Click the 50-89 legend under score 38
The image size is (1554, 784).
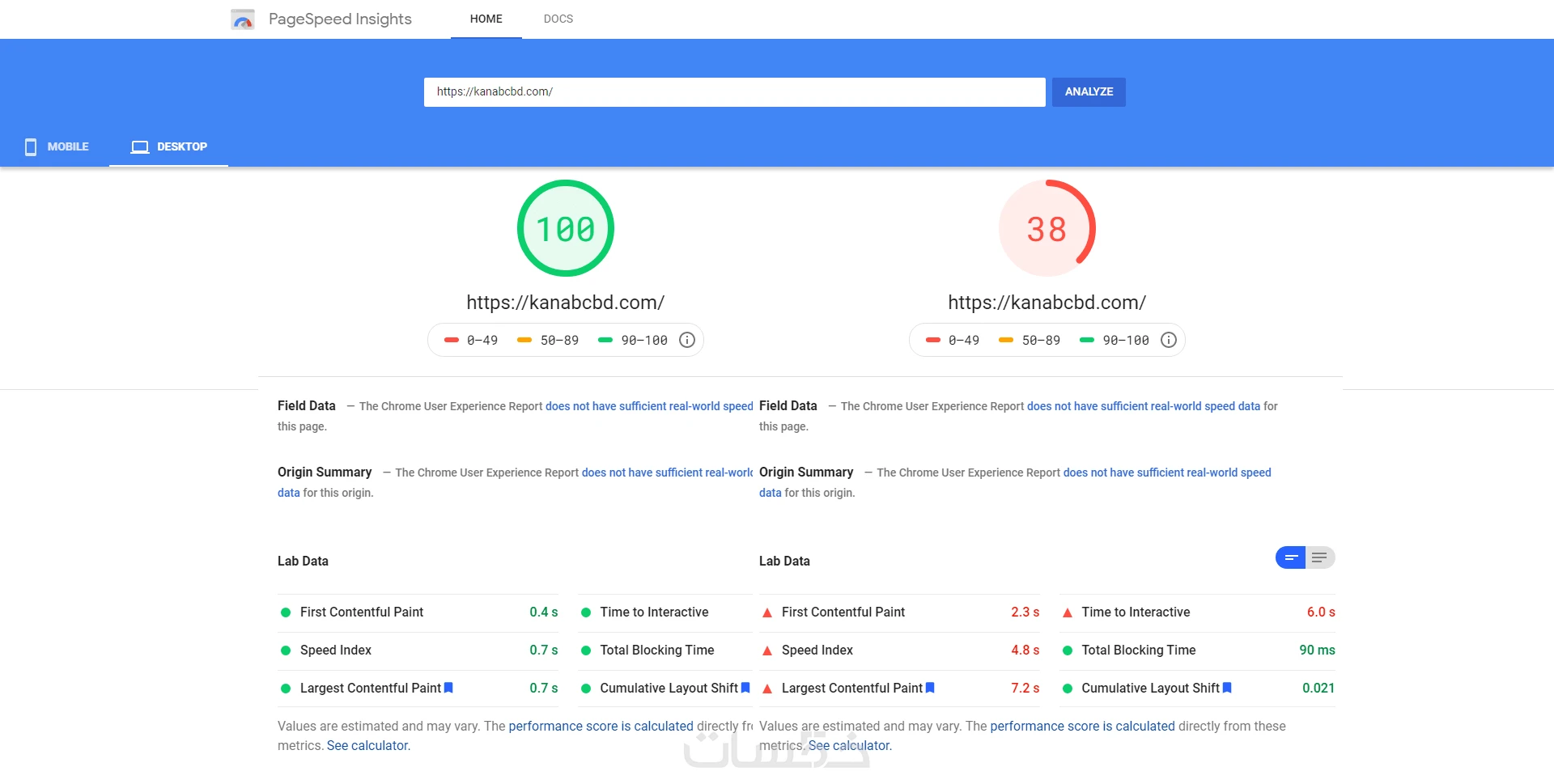1030,340
